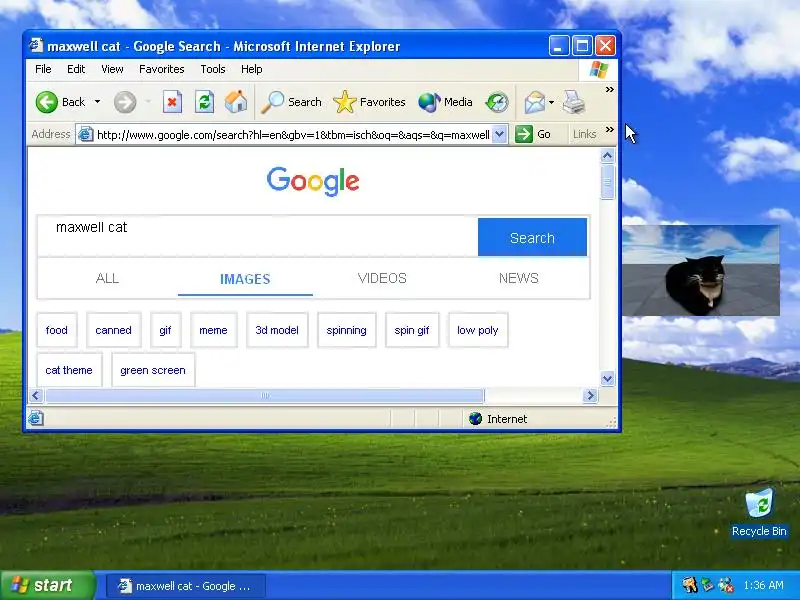Click the second system tray icon
This screenshot has height=600, width=800.
[x=708, y=585]
